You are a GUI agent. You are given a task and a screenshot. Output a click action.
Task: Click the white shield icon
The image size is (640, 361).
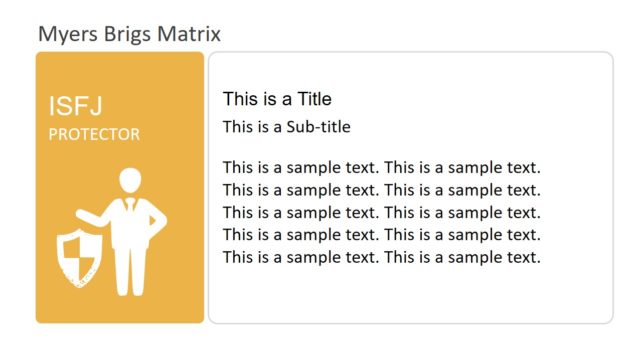tap(79, 258)
